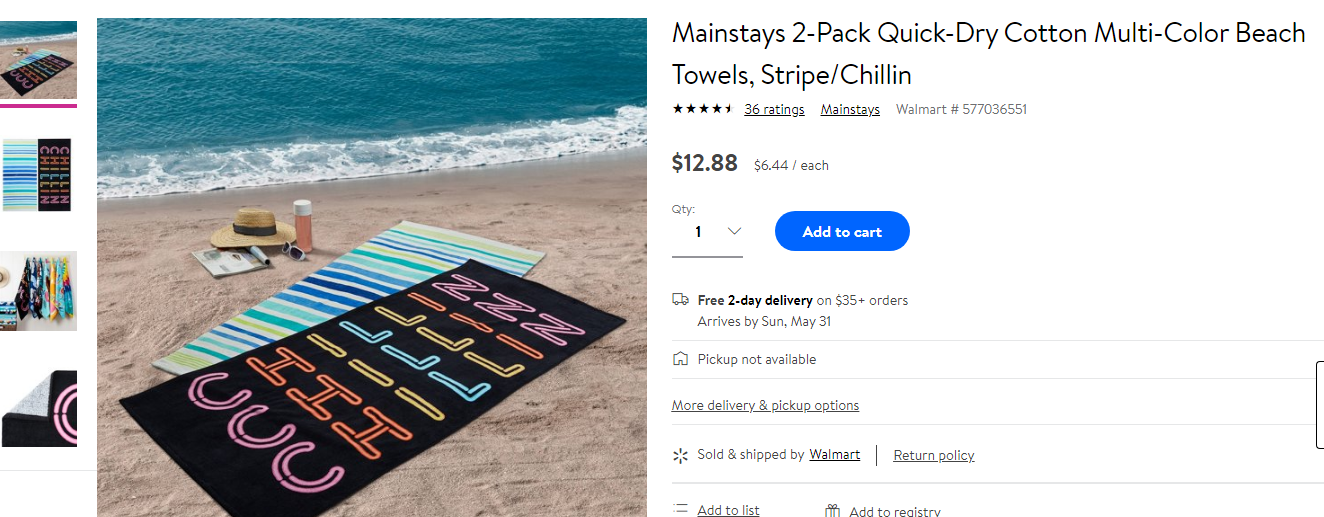Add the towels to cart
This screenshot has height=517, width=1324.
coord(842,231)
